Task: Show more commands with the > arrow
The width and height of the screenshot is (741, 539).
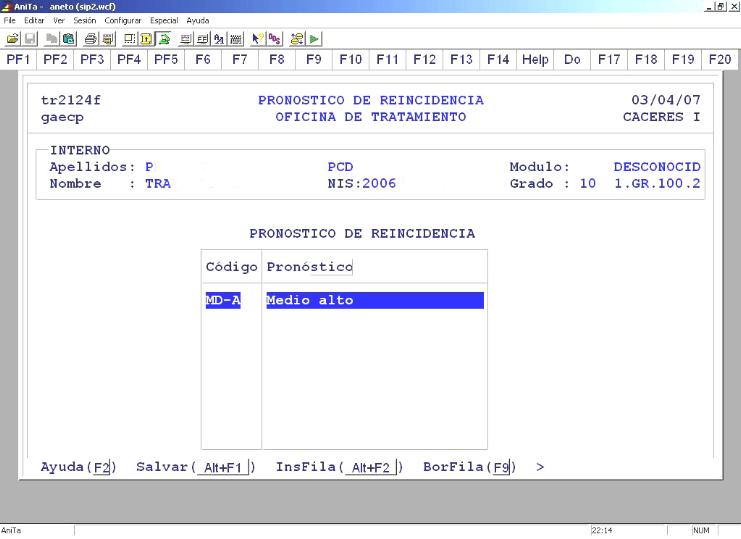Action: pos(540,468)
